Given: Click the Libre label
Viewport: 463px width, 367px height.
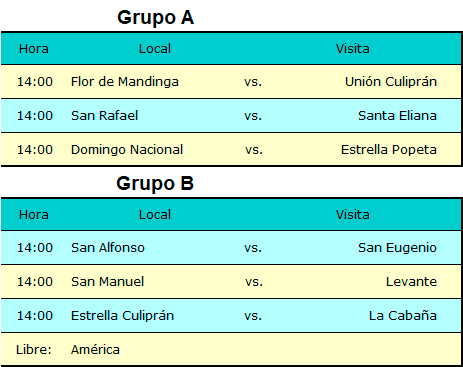Looking at the screenshot, I should coord(33,350).
